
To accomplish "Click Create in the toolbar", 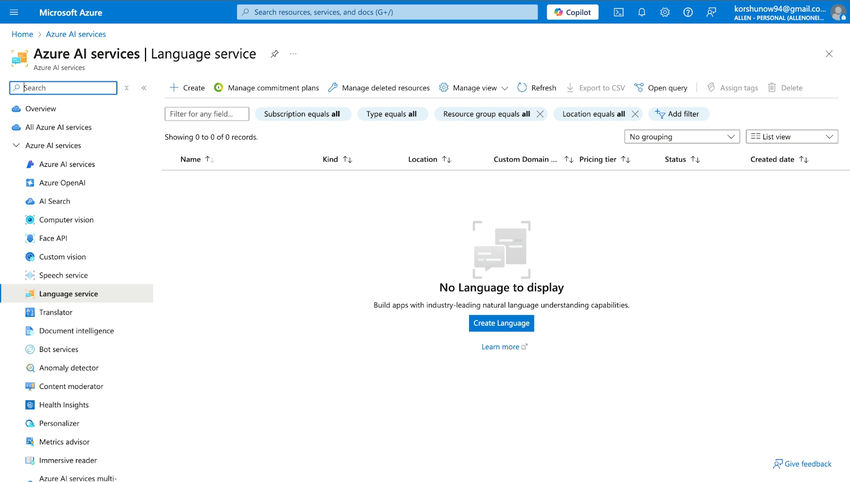I will coord(187,88).
